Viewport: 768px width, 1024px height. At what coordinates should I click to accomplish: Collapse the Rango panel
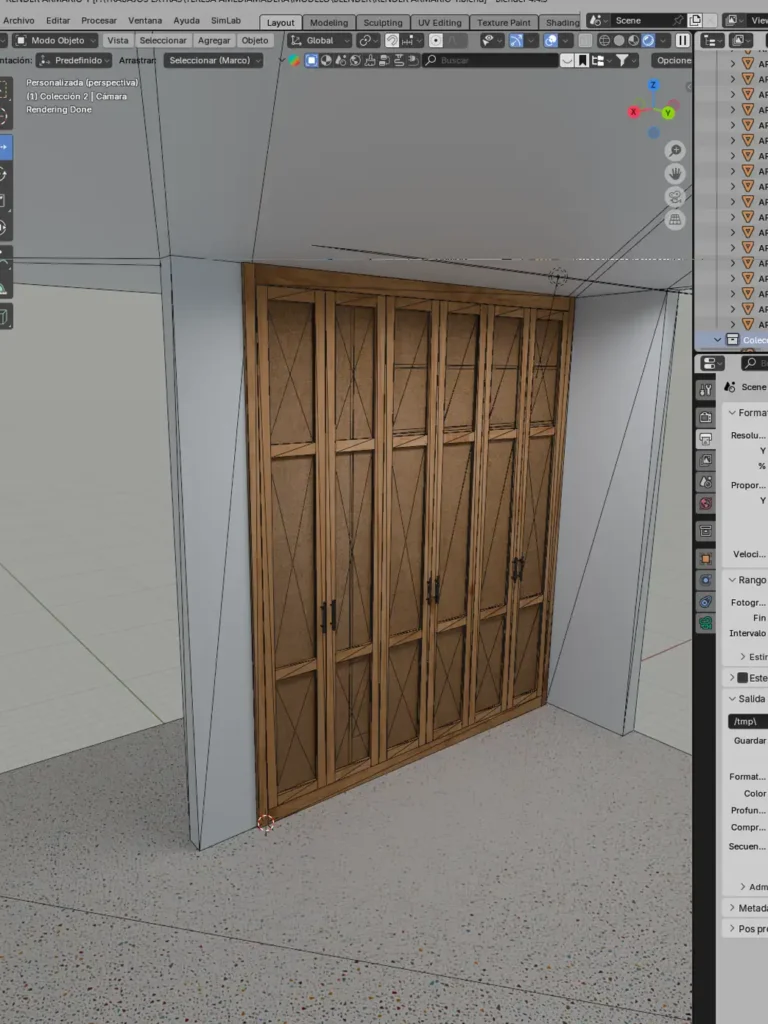tap(732, 580)
